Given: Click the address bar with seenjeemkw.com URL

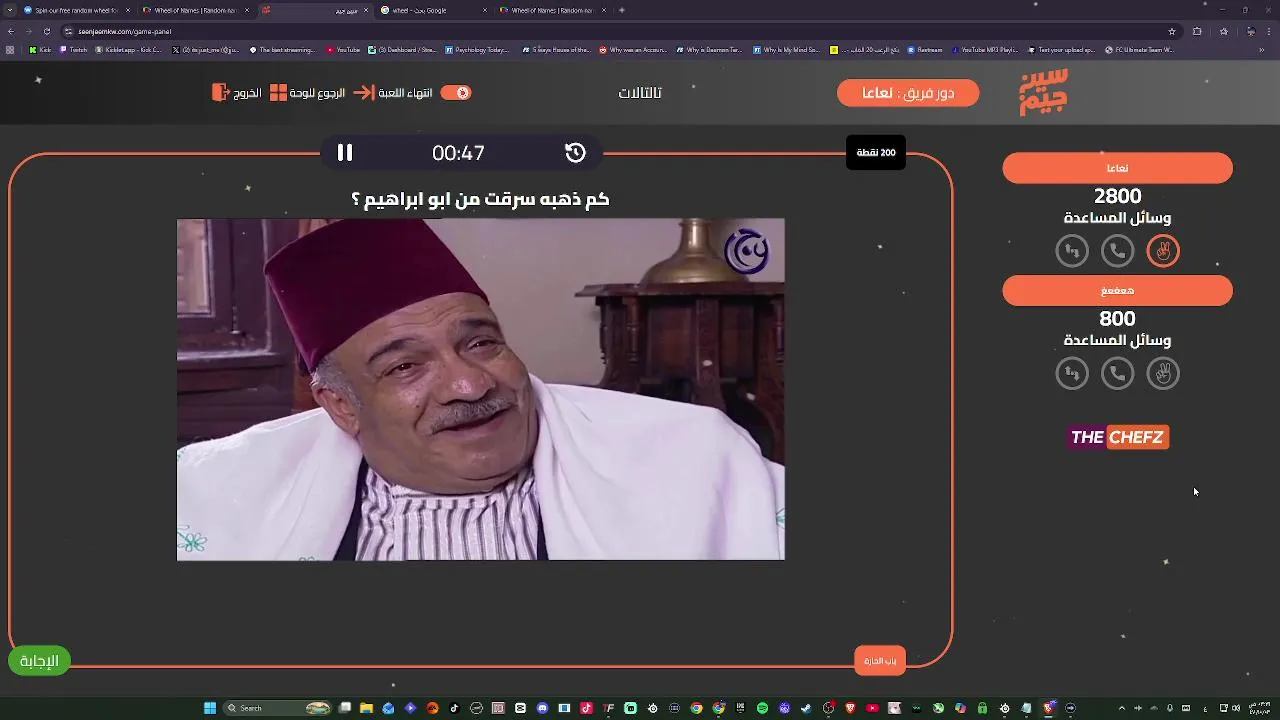Looking at the screenshot, I should coord(620,31).
